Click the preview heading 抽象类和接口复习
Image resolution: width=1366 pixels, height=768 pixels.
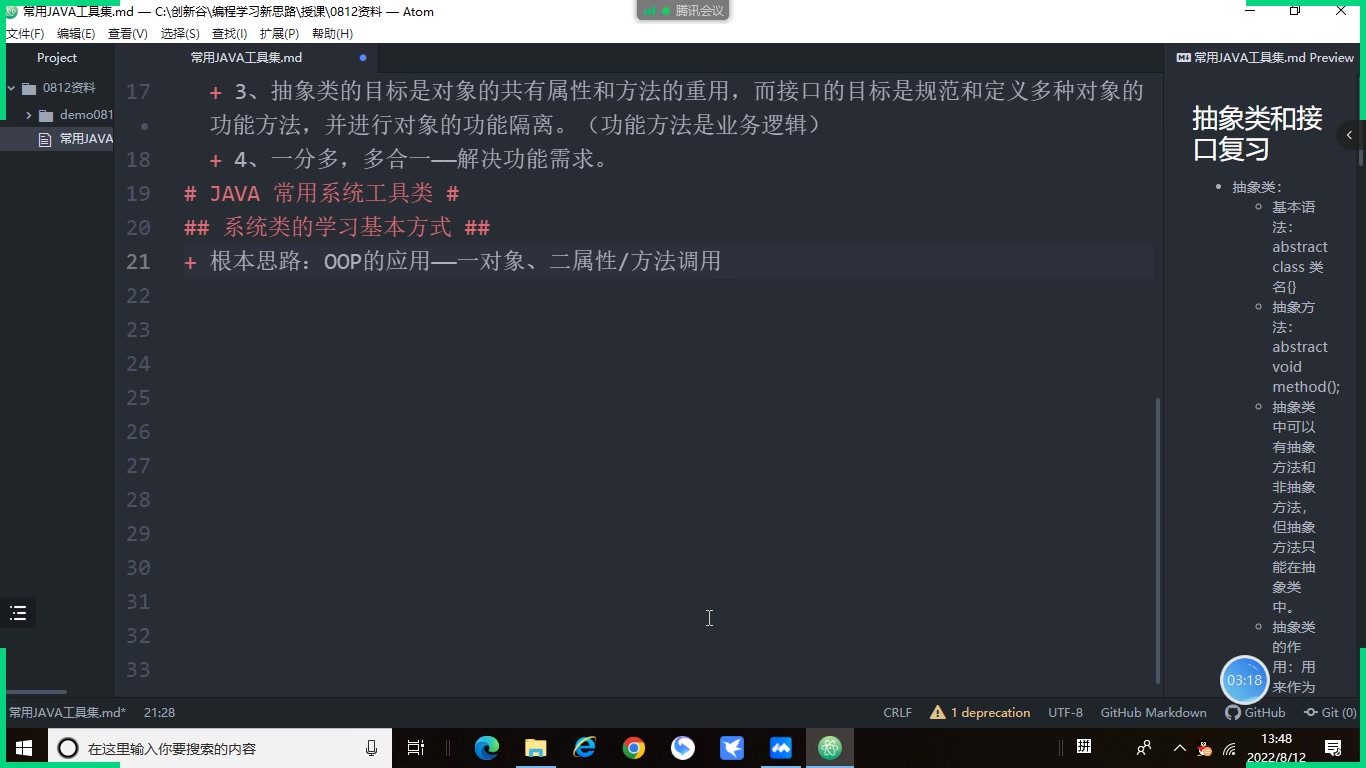pyautogui.click(x=1257, y=134)
